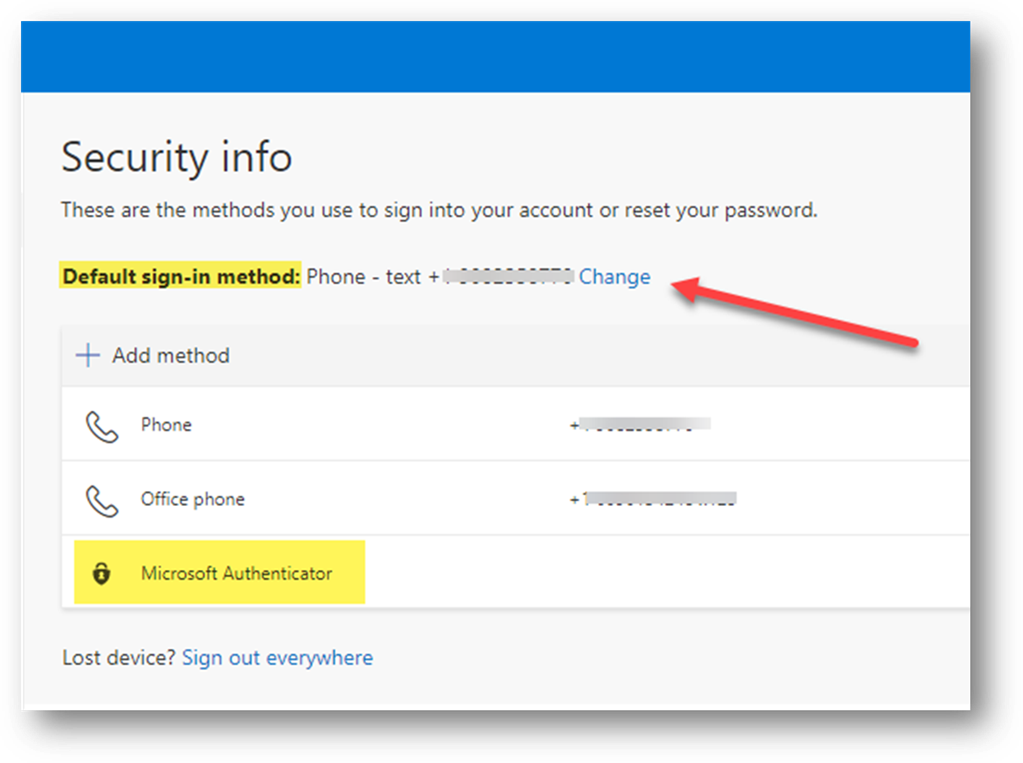Click the methods description sentence
Screen dimensions: 1023x763
[439, 210]
